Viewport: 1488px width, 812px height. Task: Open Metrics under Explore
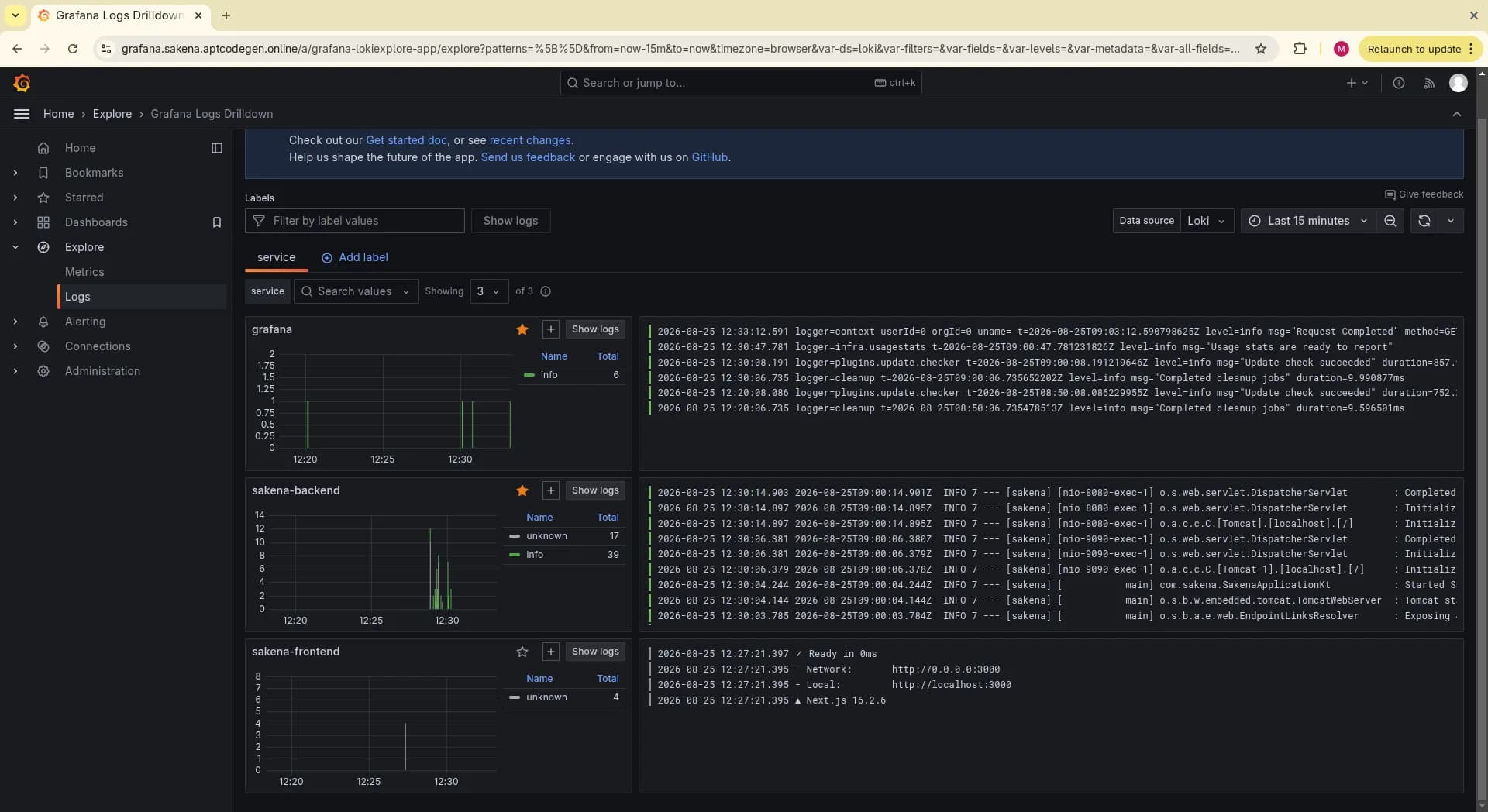84,272
